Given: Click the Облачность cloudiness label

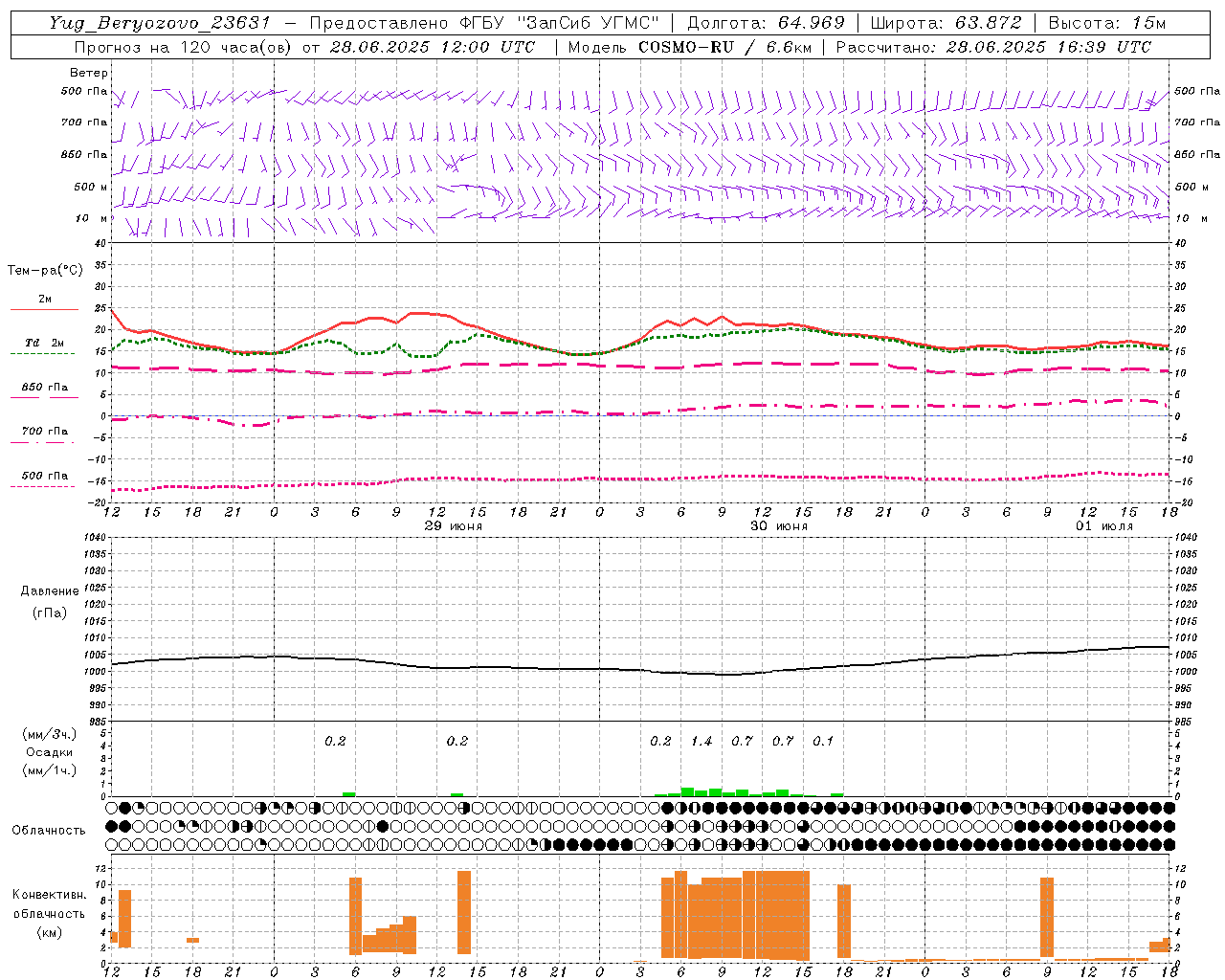Looking at the screenshot, I should click(x=49, y=830).
